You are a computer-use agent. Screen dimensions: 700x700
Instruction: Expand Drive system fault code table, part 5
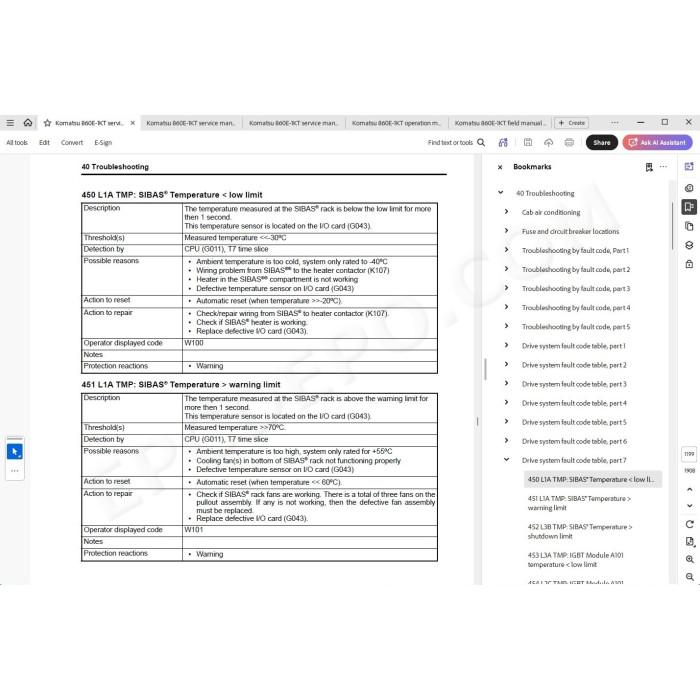506,421
